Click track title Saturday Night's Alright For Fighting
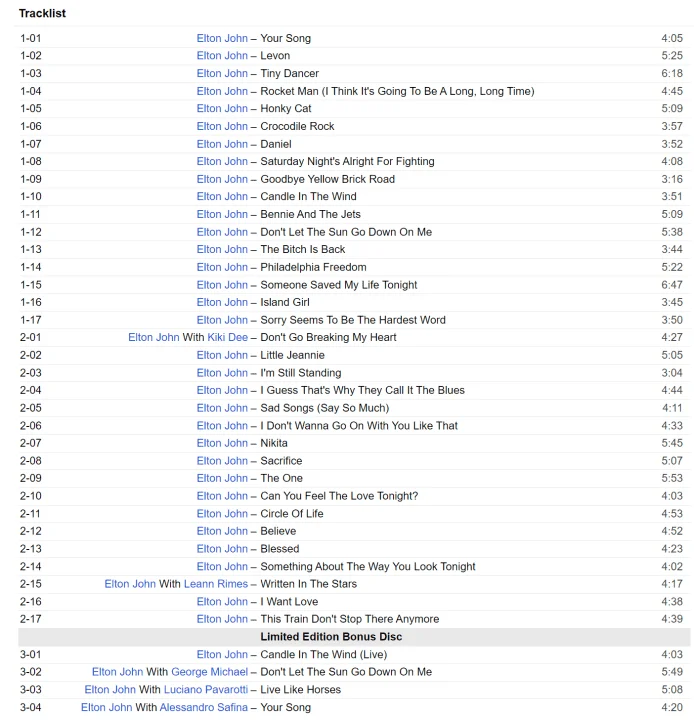694x720 pixels. (x=347, y=161)
